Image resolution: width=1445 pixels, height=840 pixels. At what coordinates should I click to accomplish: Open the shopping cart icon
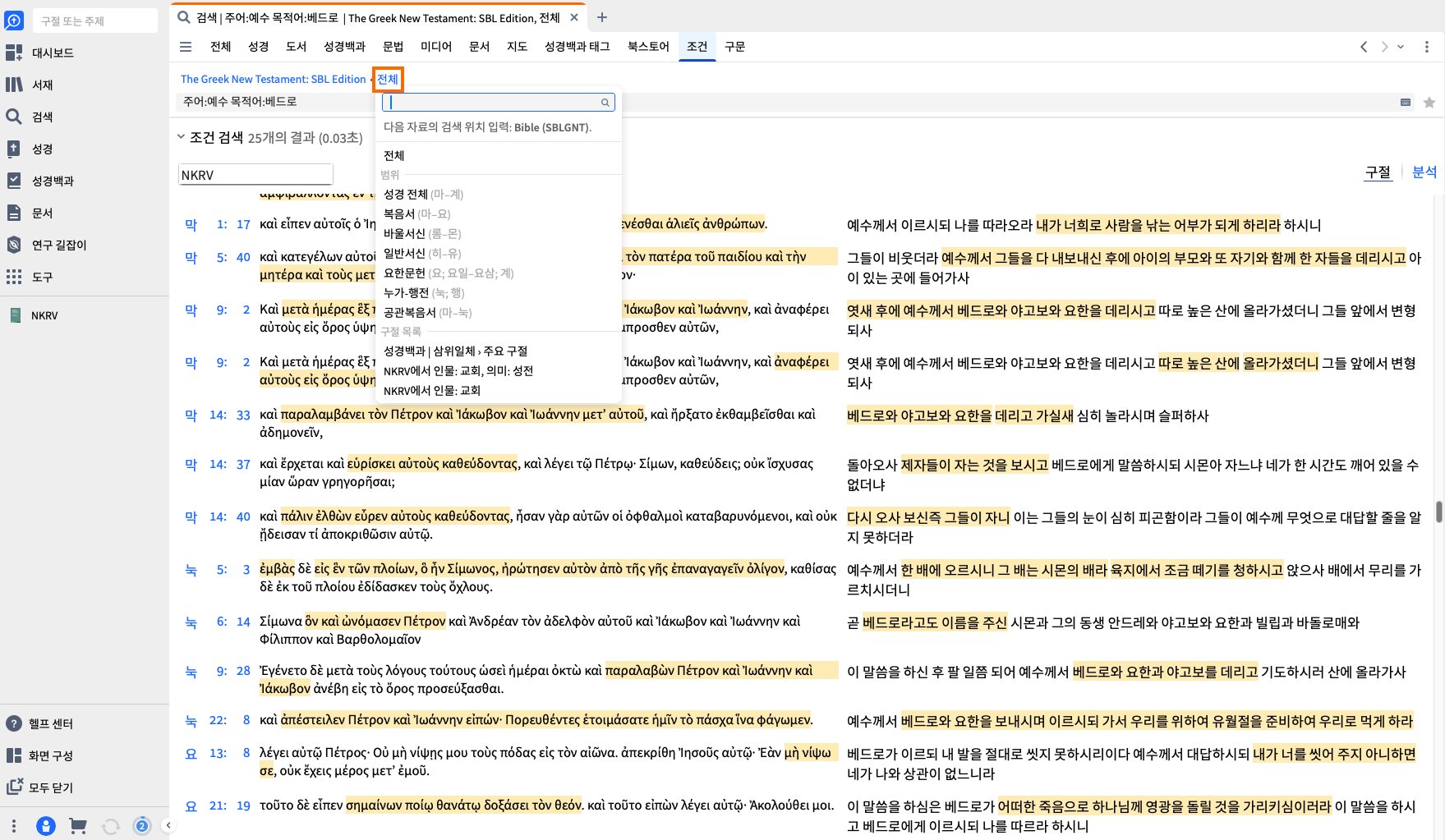click(78, 826)
